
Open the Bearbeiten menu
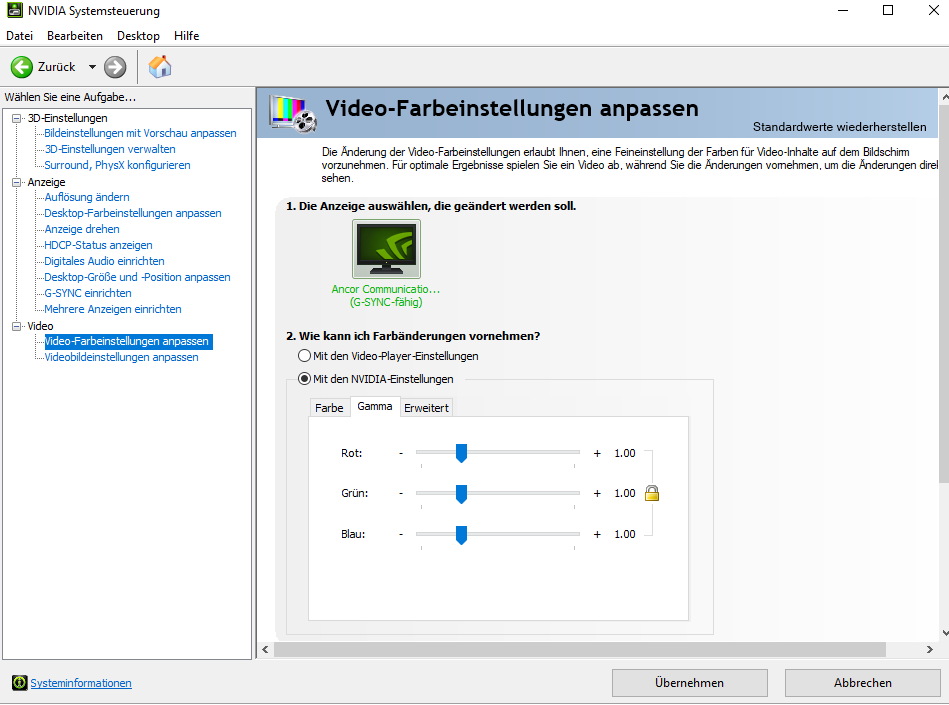(x=75, y=36)
